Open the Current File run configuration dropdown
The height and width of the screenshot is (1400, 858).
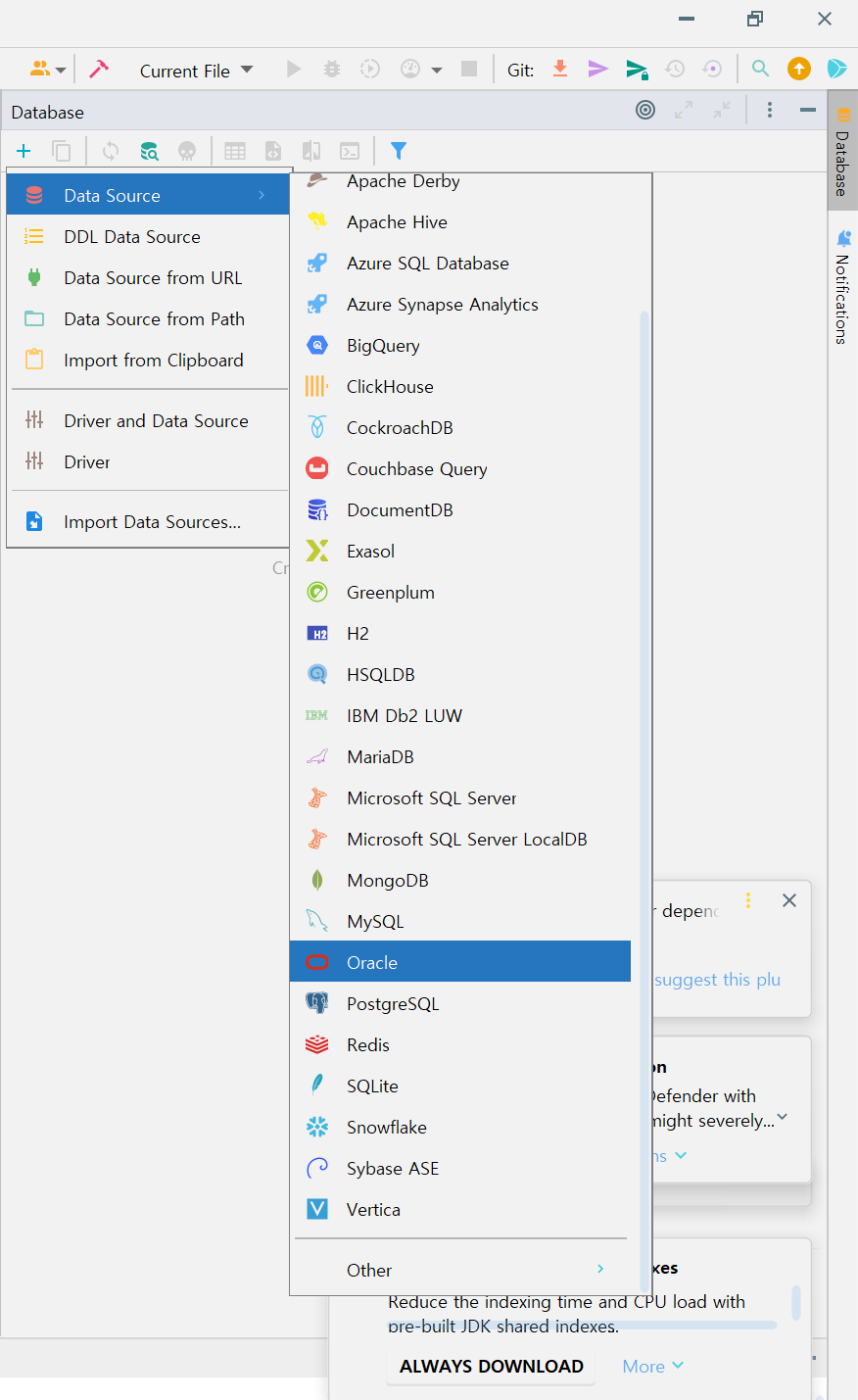pyautogui.click(x=196, y=71)
